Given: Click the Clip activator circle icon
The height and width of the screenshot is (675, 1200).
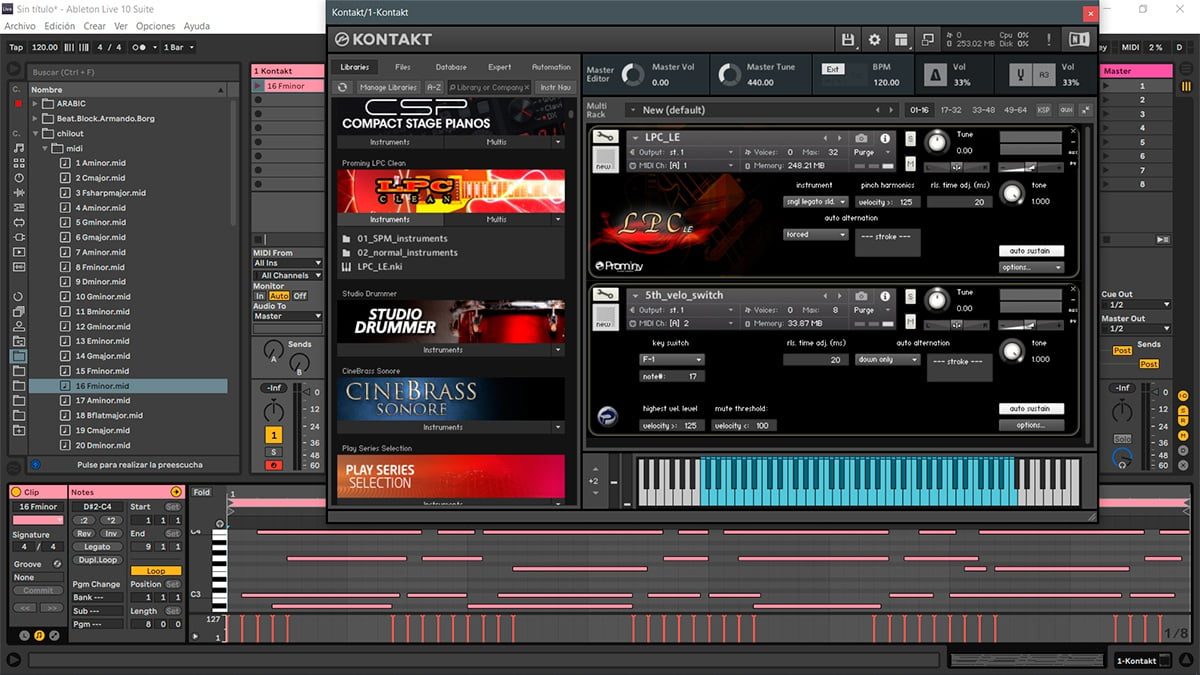Looking at the screenshot, I should [18, 492].
